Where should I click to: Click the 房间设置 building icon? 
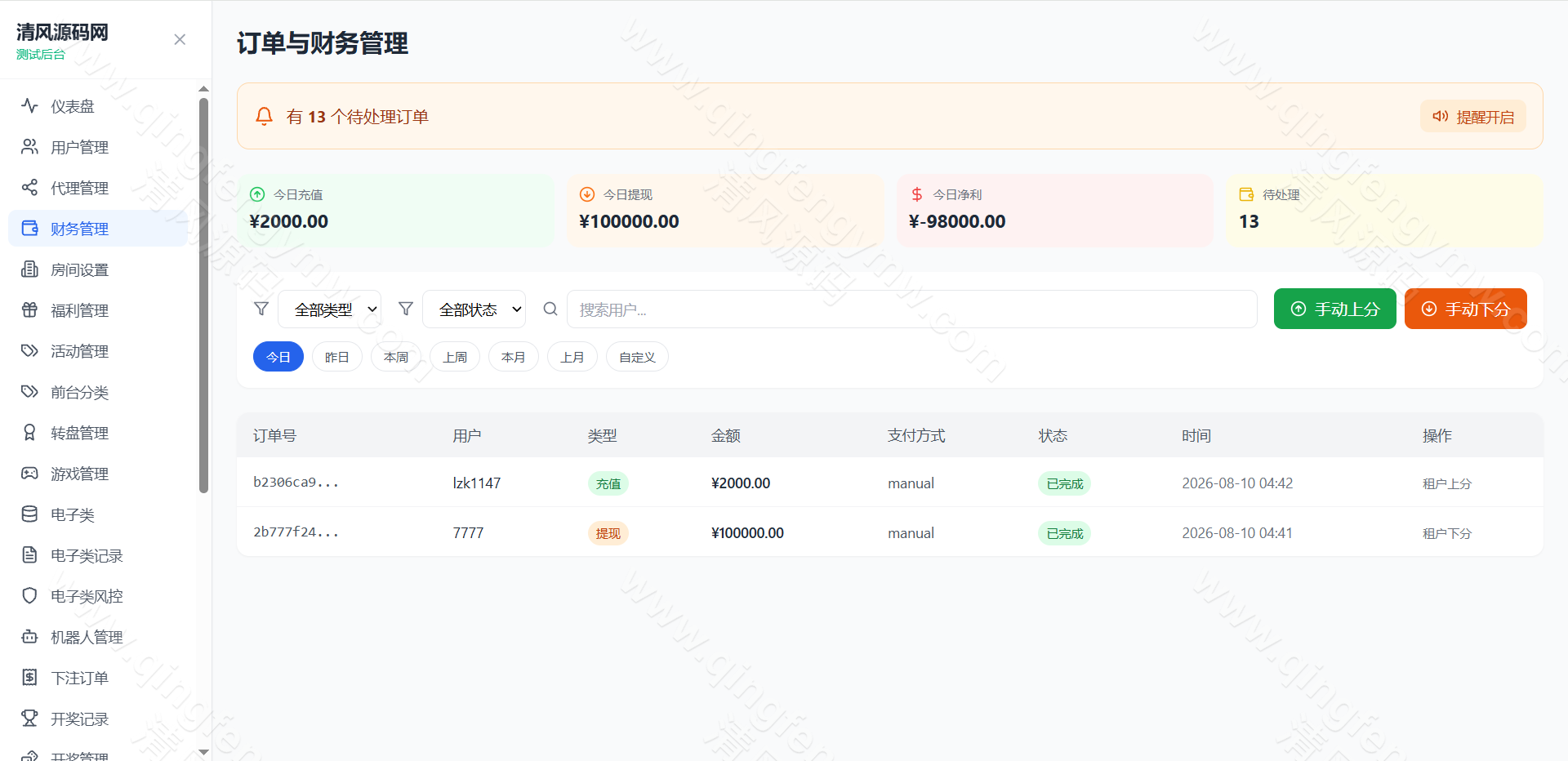point(29,269)
